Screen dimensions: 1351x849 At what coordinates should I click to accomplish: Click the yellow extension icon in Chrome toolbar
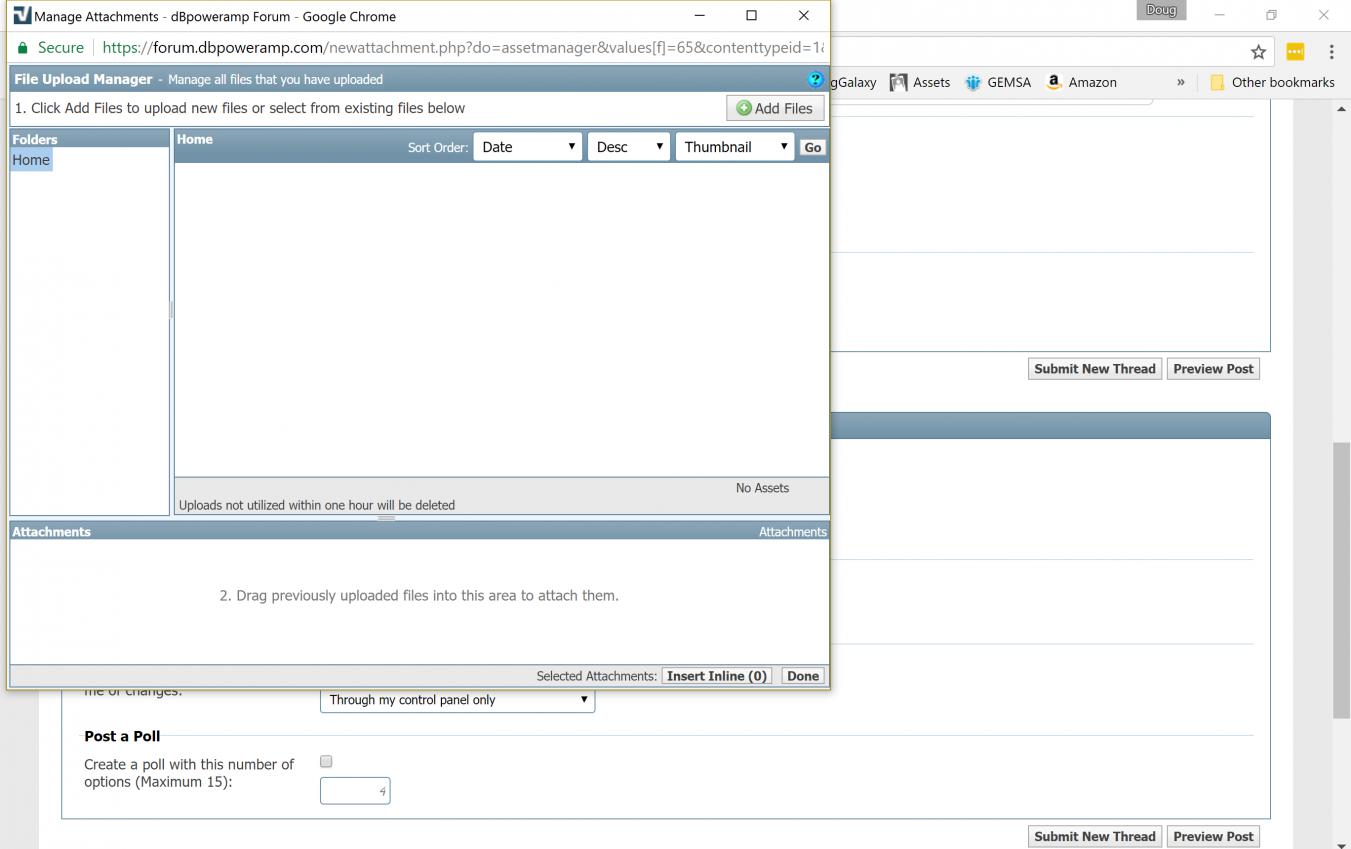(x=1295, y=52)
